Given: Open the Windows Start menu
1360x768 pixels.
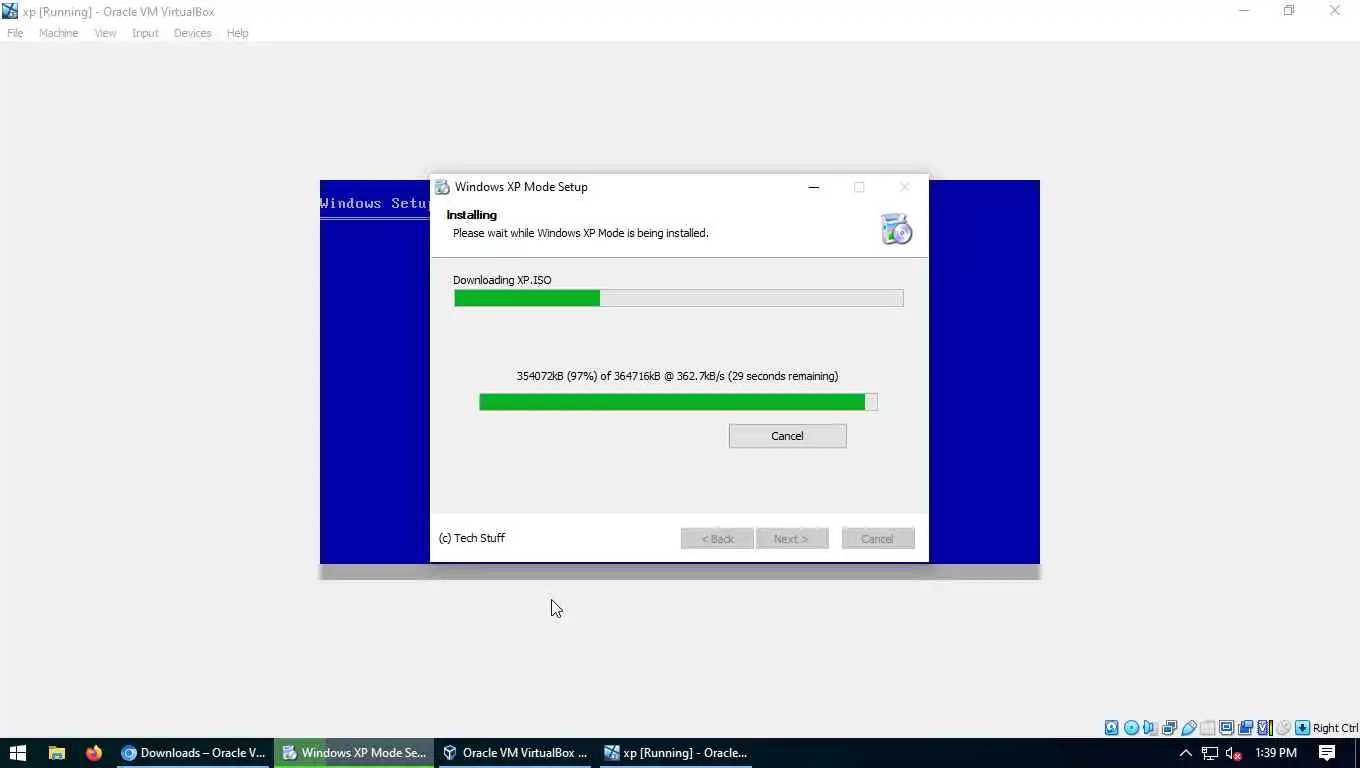Looking at the screenshot, I should [17, 753].
